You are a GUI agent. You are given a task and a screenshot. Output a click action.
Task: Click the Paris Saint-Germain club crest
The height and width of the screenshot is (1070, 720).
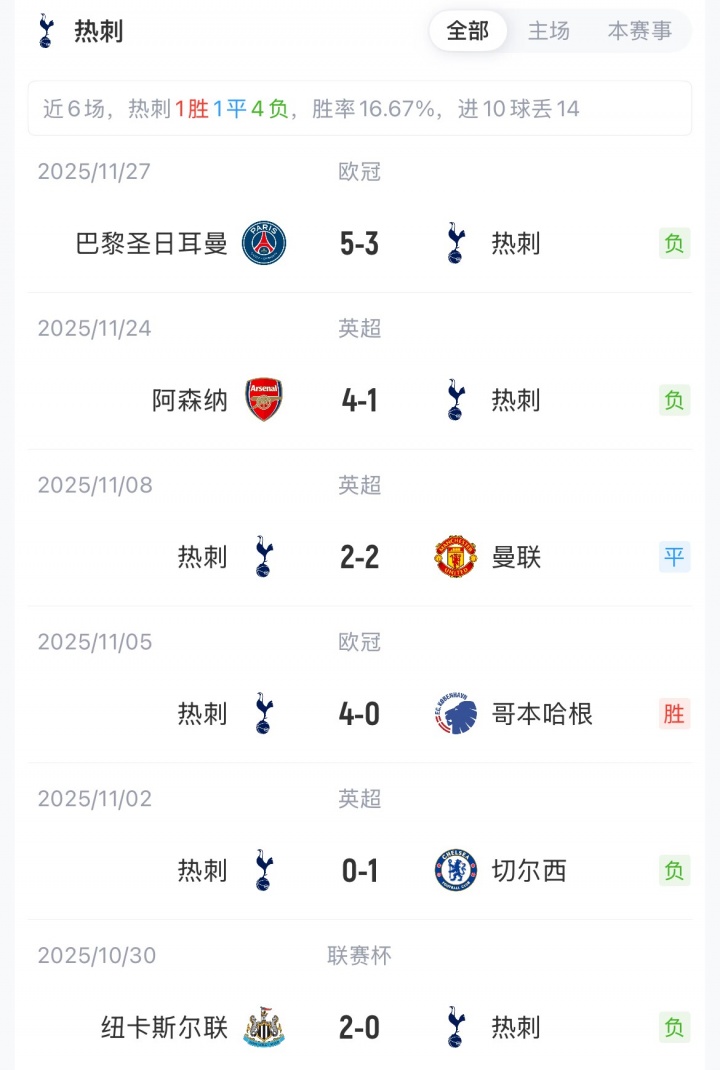click(264, 244)
